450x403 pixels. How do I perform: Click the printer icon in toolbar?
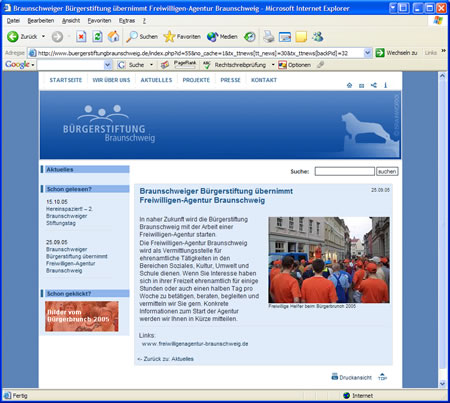point(269,36)
